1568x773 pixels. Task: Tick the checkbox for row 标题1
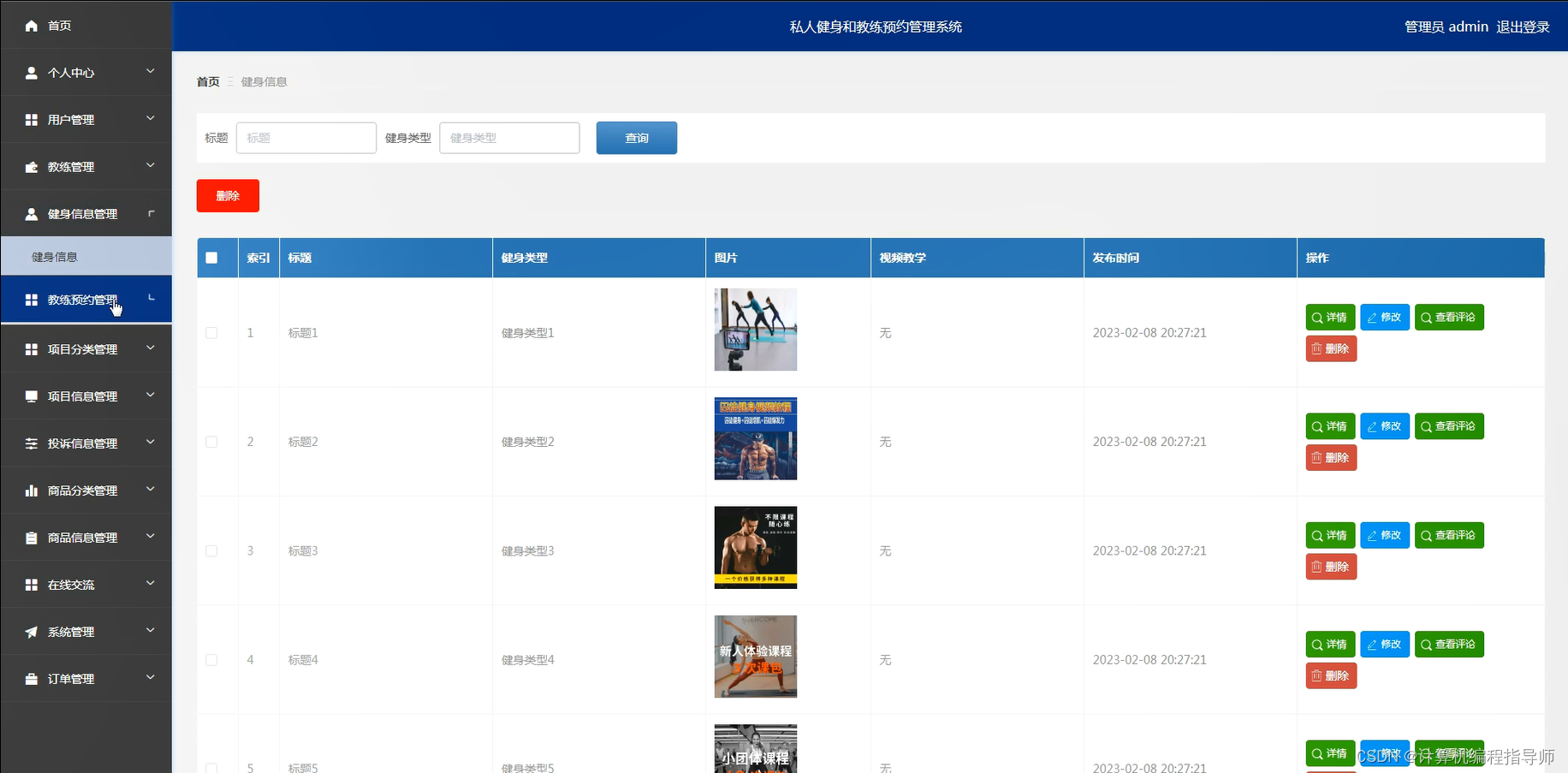click(211, 333)
